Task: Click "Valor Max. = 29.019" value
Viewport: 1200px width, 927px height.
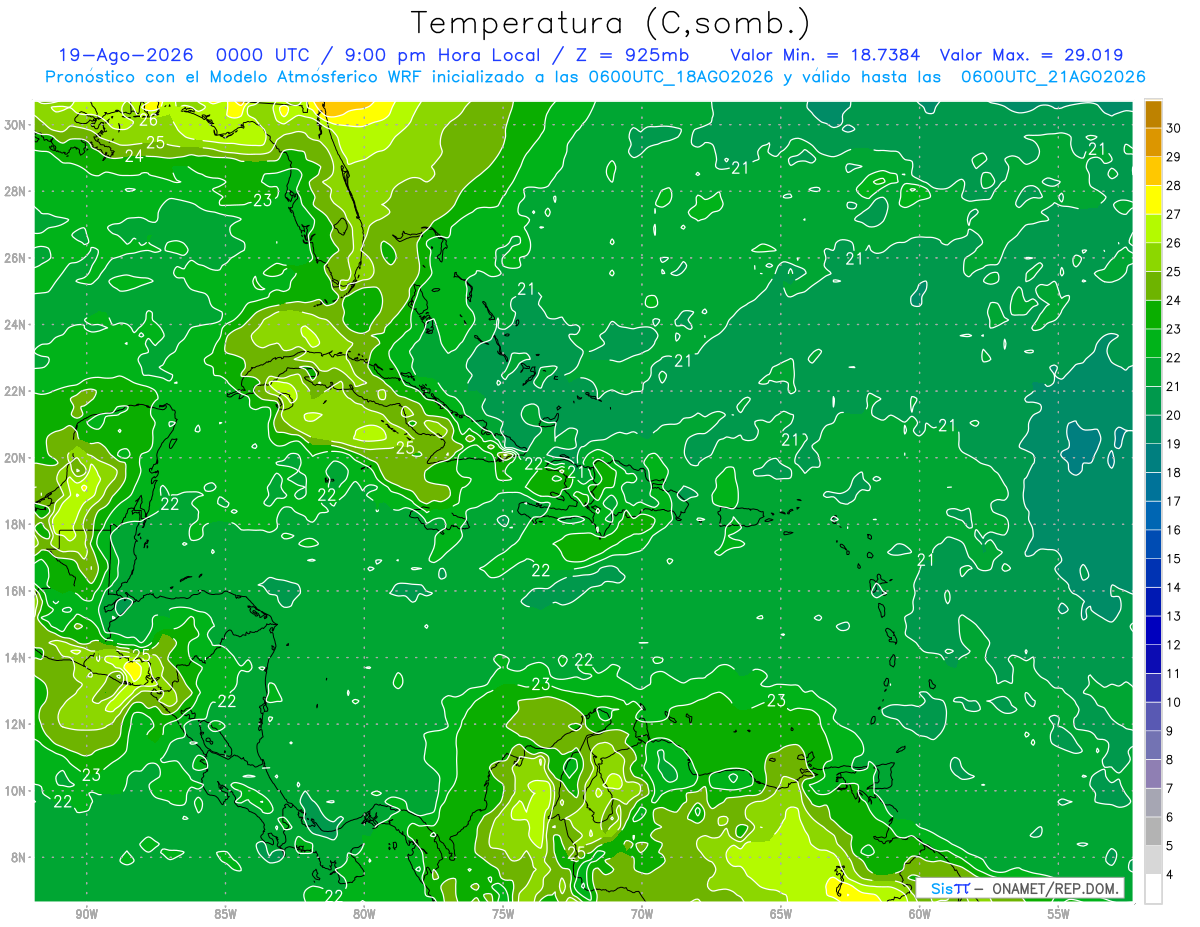Action: coord(1031,55)
